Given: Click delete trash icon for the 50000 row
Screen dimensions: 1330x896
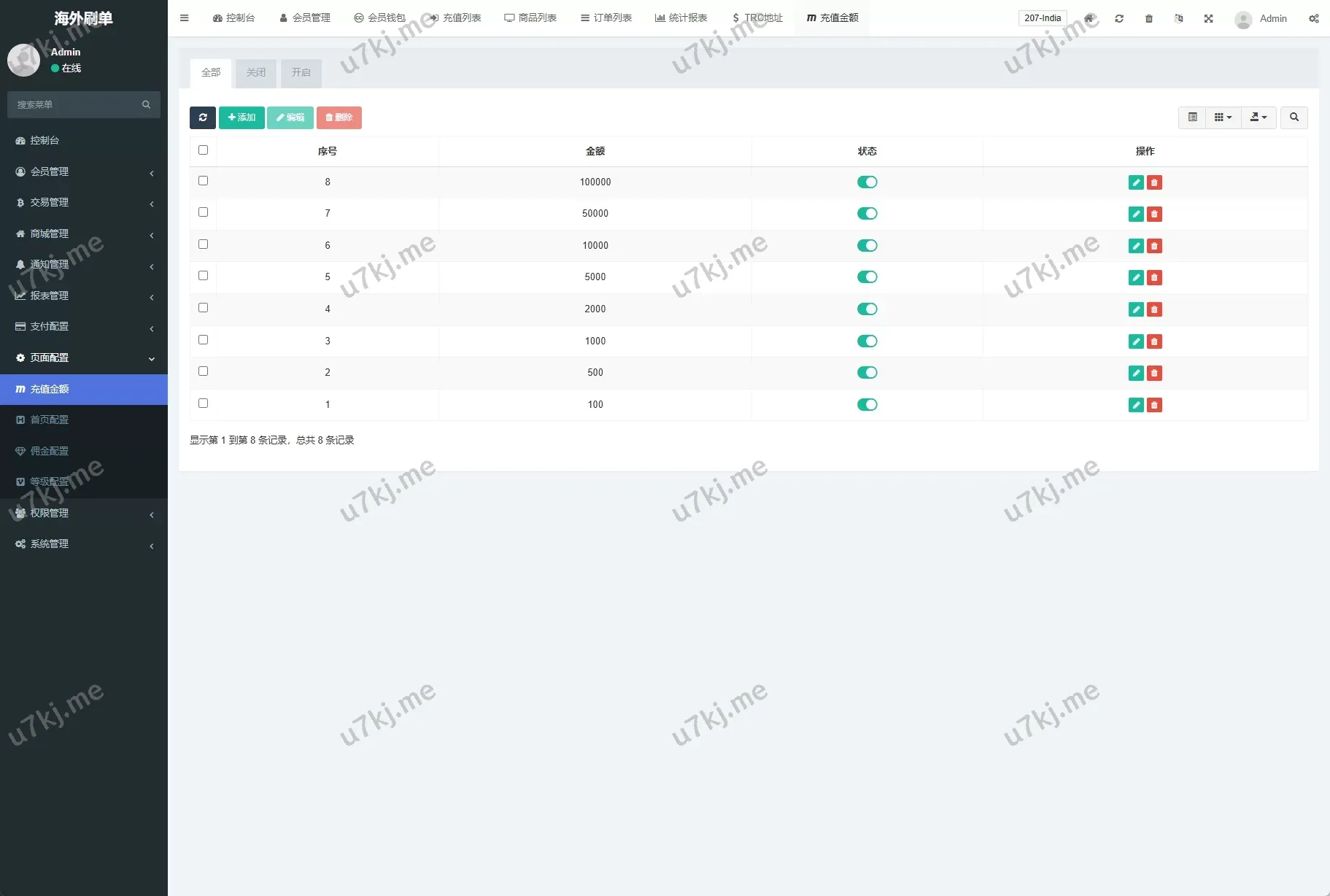Looking at the screenshot, I should pos(1154,214).
